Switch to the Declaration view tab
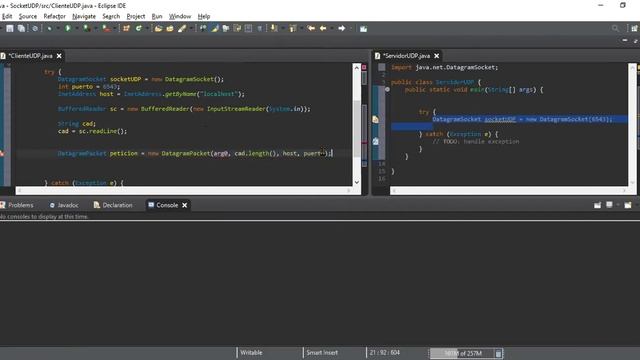 [x=113, y=205]
